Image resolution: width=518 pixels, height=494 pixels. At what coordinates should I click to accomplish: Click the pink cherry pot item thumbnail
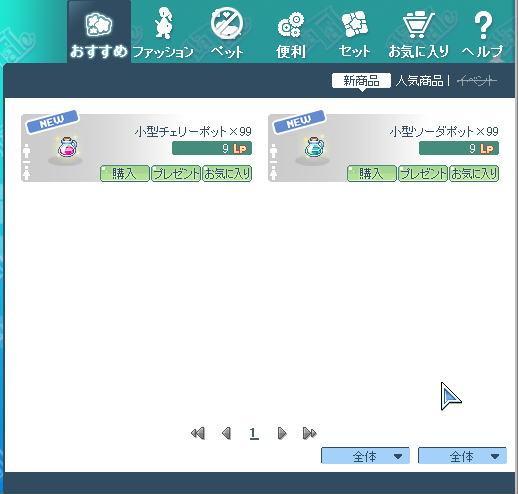click(x=67, y=147)
